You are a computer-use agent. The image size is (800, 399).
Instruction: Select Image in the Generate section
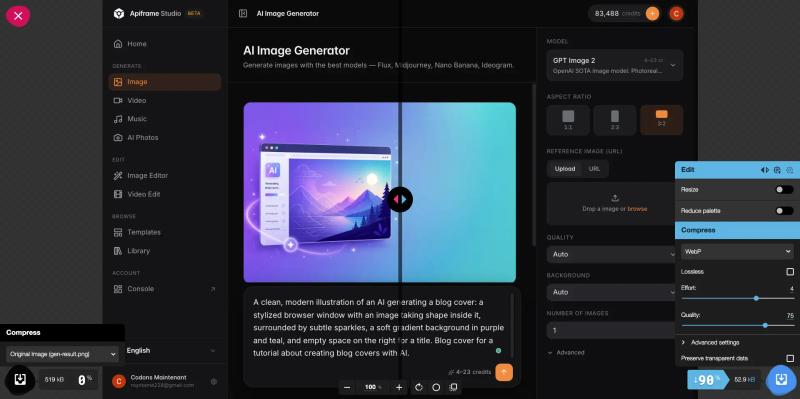pyautogui.click(x=164, y=82)
